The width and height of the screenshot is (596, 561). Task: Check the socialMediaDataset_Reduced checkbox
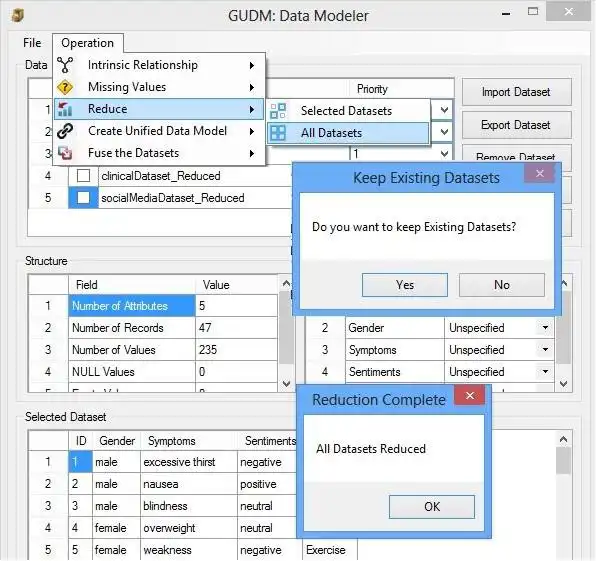[83, 198]
